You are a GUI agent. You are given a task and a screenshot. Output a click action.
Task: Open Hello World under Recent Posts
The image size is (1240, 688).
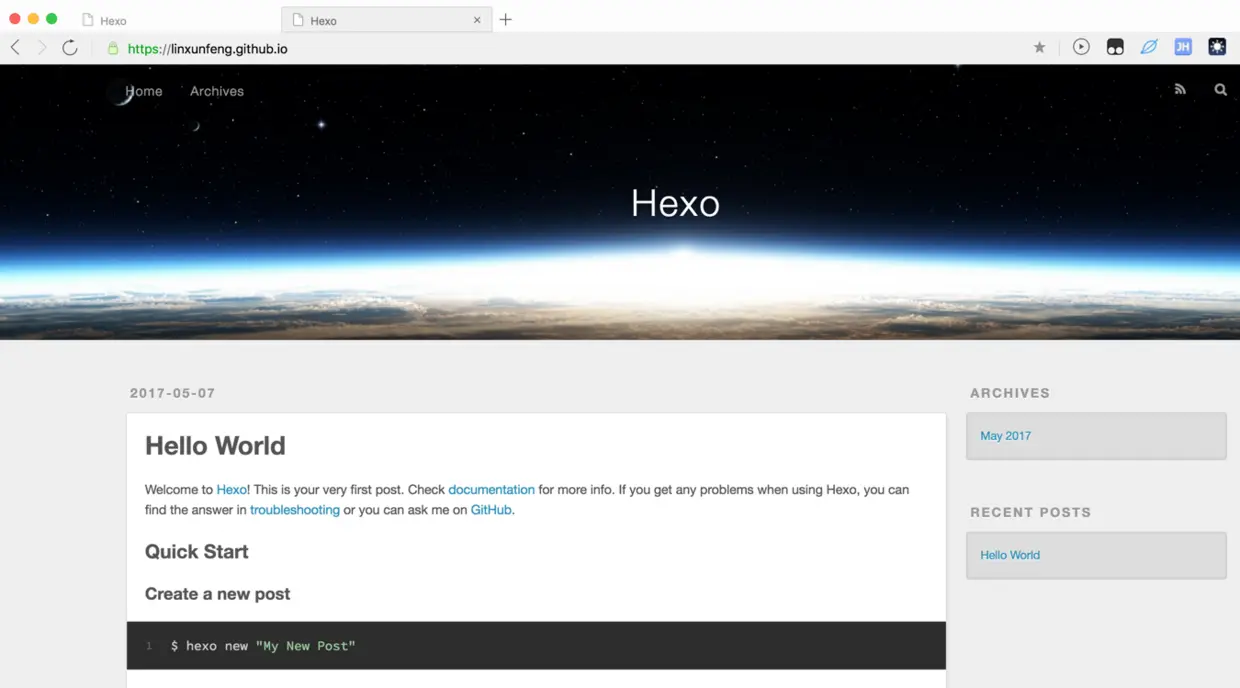click(x=1010, y=555)
